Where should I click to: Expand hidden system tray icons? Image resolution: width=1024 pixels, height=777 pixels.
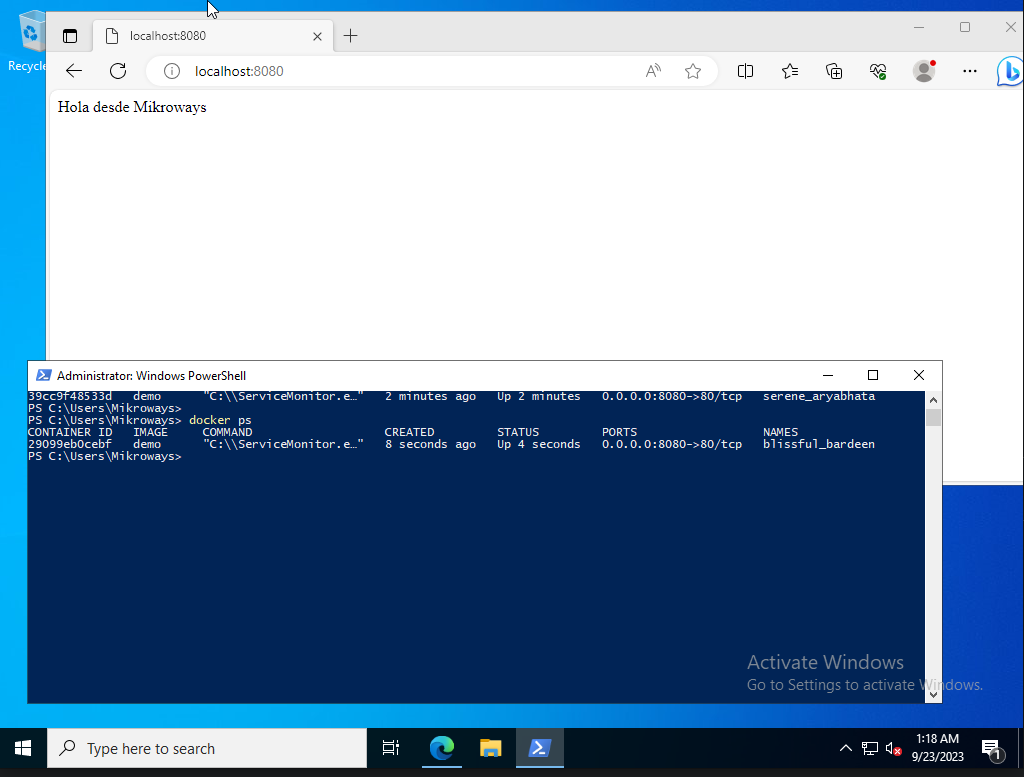click(x=846, y=748)
